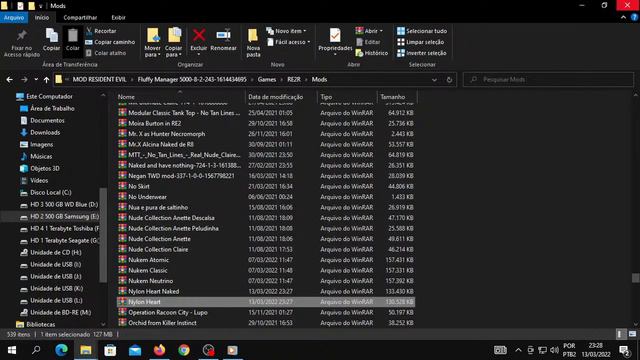Click the Abrir ribbon button
The width and height of the screenshot is (640, 360).
tap(369, 31)
